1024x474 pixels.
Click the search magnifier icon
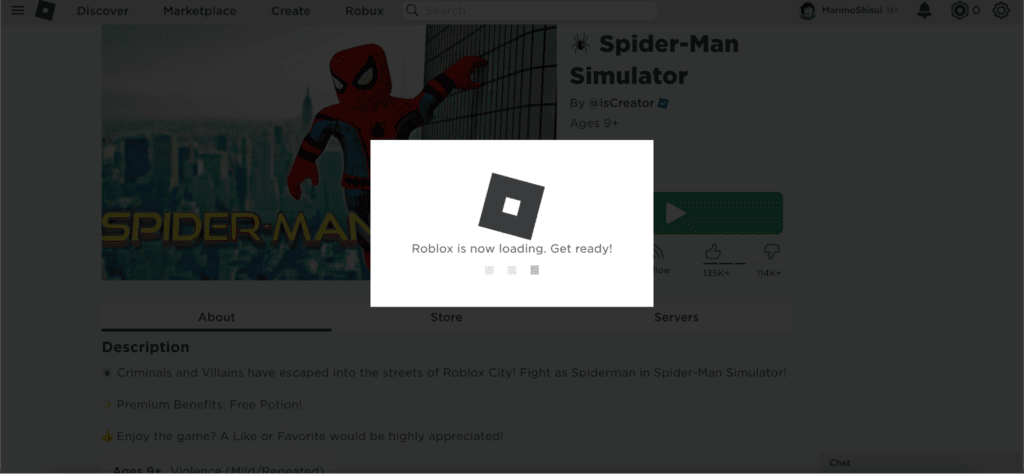[412, 10]
